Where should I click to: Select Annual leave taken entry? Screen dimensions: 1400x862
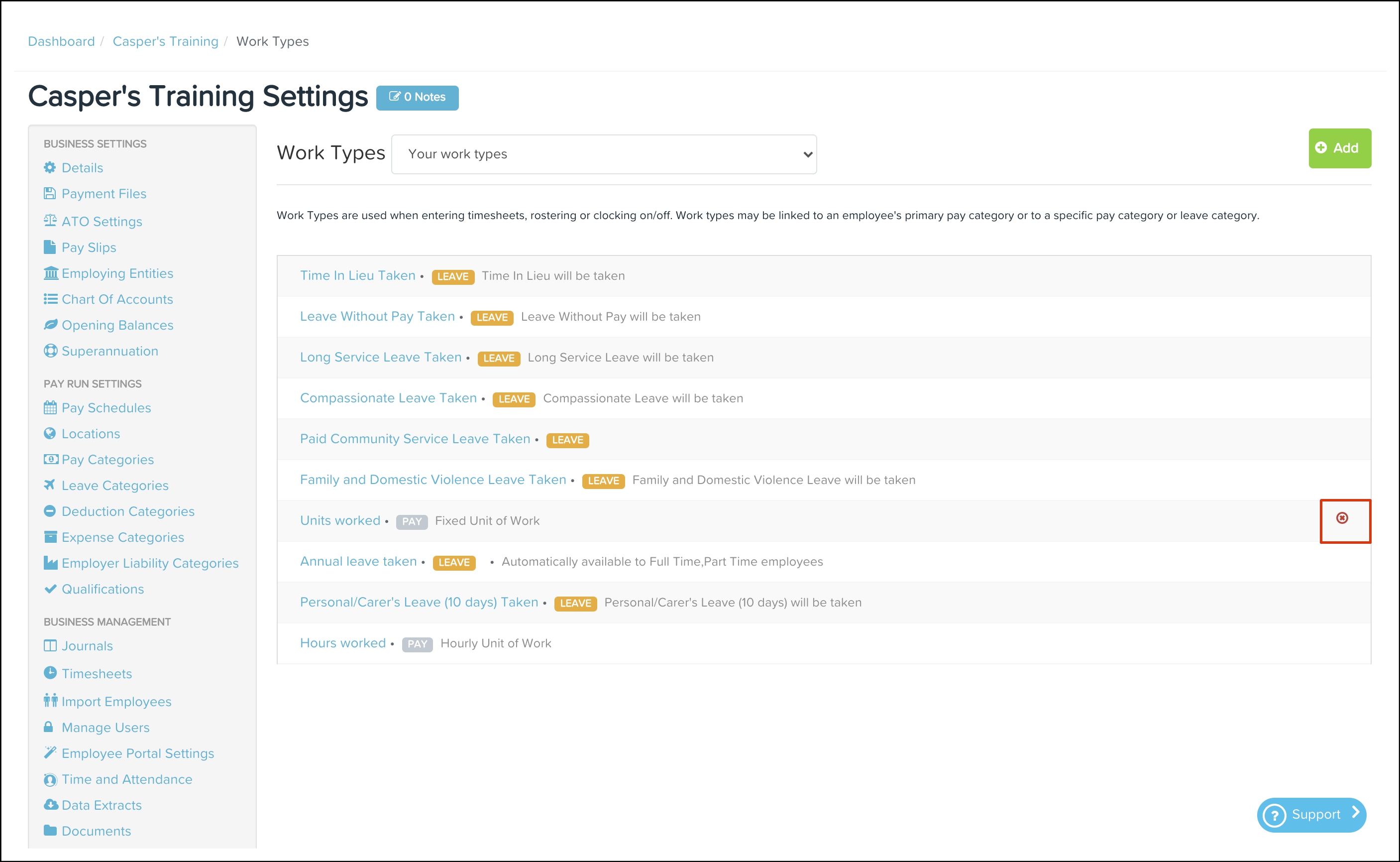(x=358, y=562)
